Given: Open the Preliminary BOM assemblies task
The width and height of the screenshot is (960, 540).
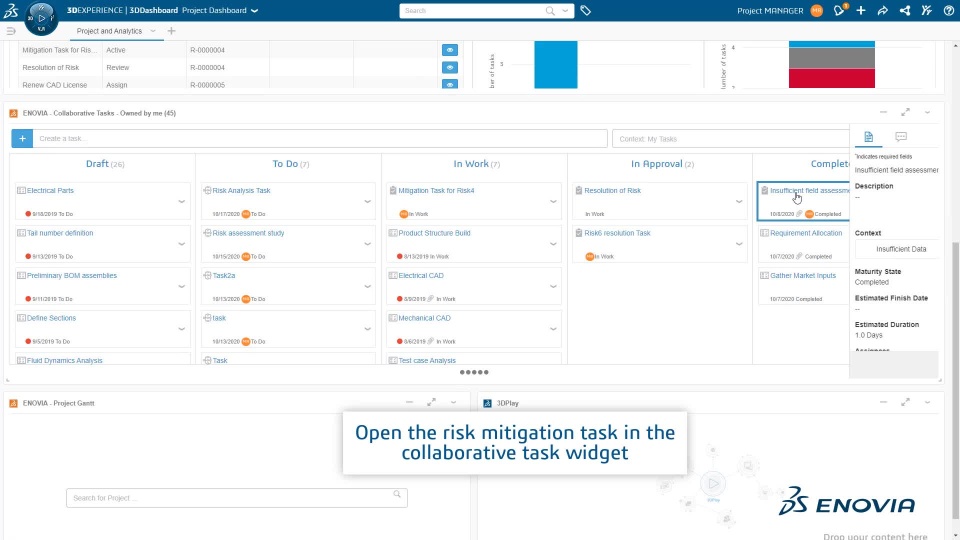Looking at the screenshot, I should click(72, 276).
